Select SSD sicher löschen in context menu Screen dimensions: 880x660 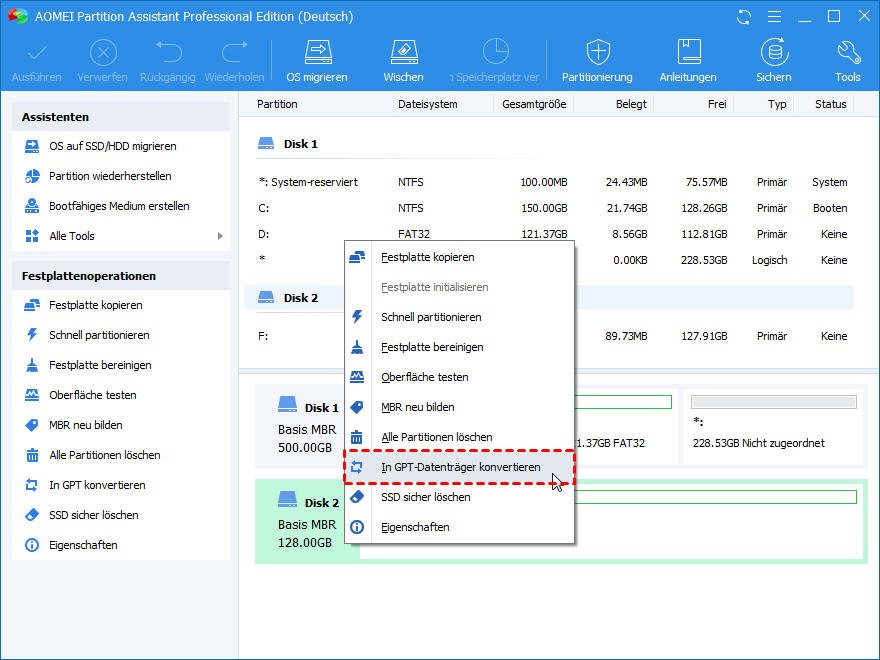(425, 497)
